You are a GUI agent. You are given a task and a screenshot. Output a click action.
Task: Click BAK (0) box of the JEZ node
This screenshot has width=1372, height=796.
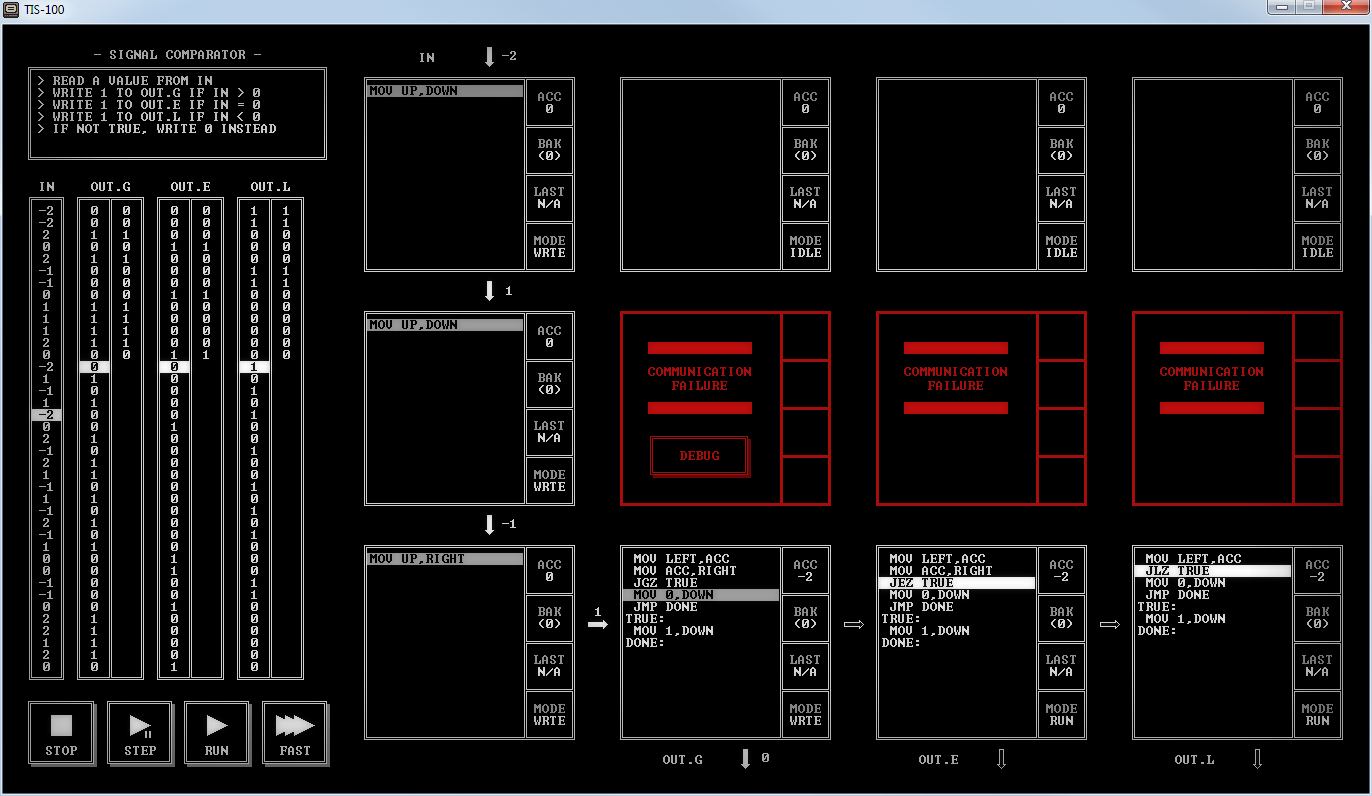point(1061,618)
